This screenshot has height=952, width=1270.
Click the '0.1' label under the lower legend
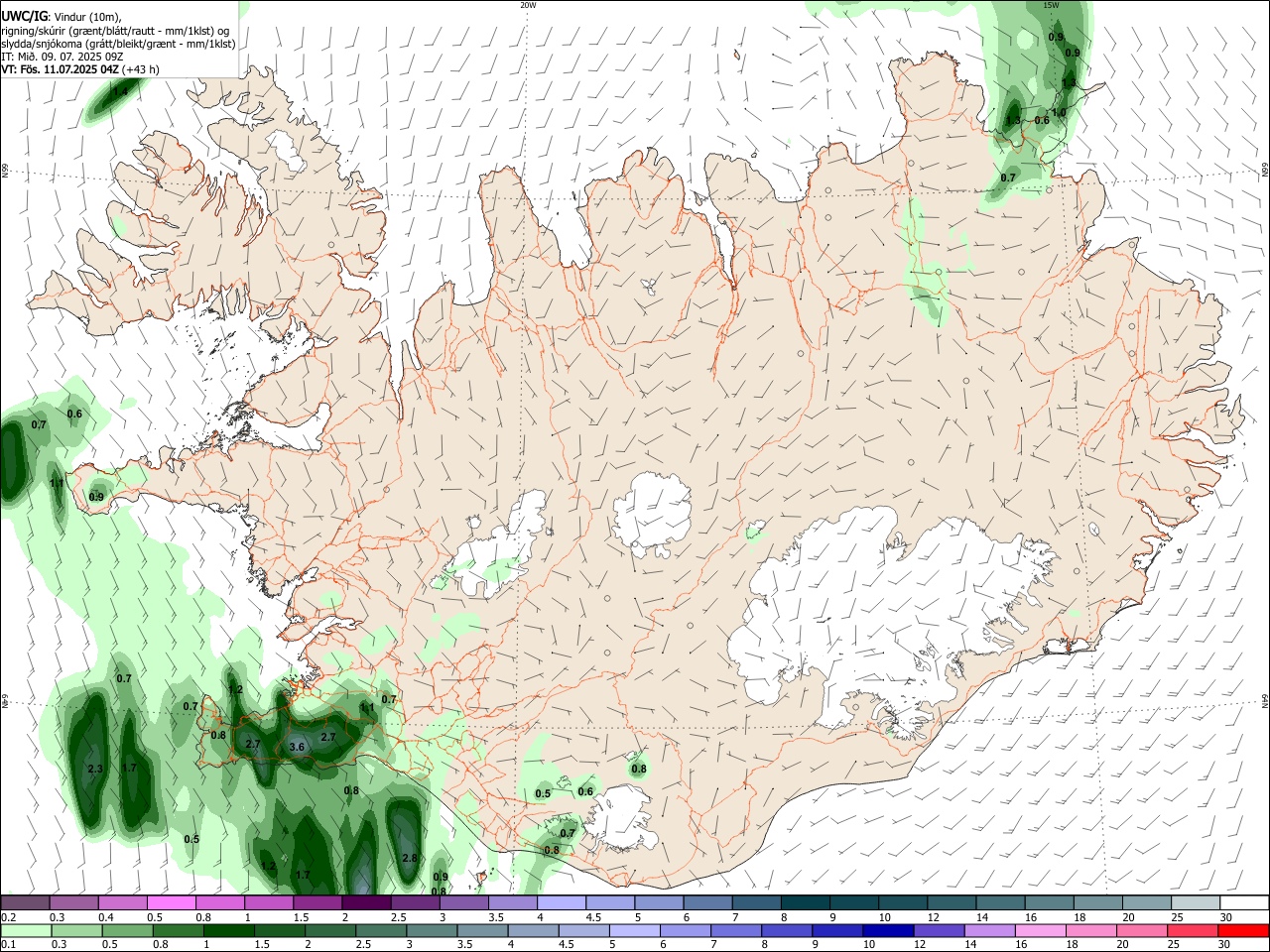click(x=8, y=944)
